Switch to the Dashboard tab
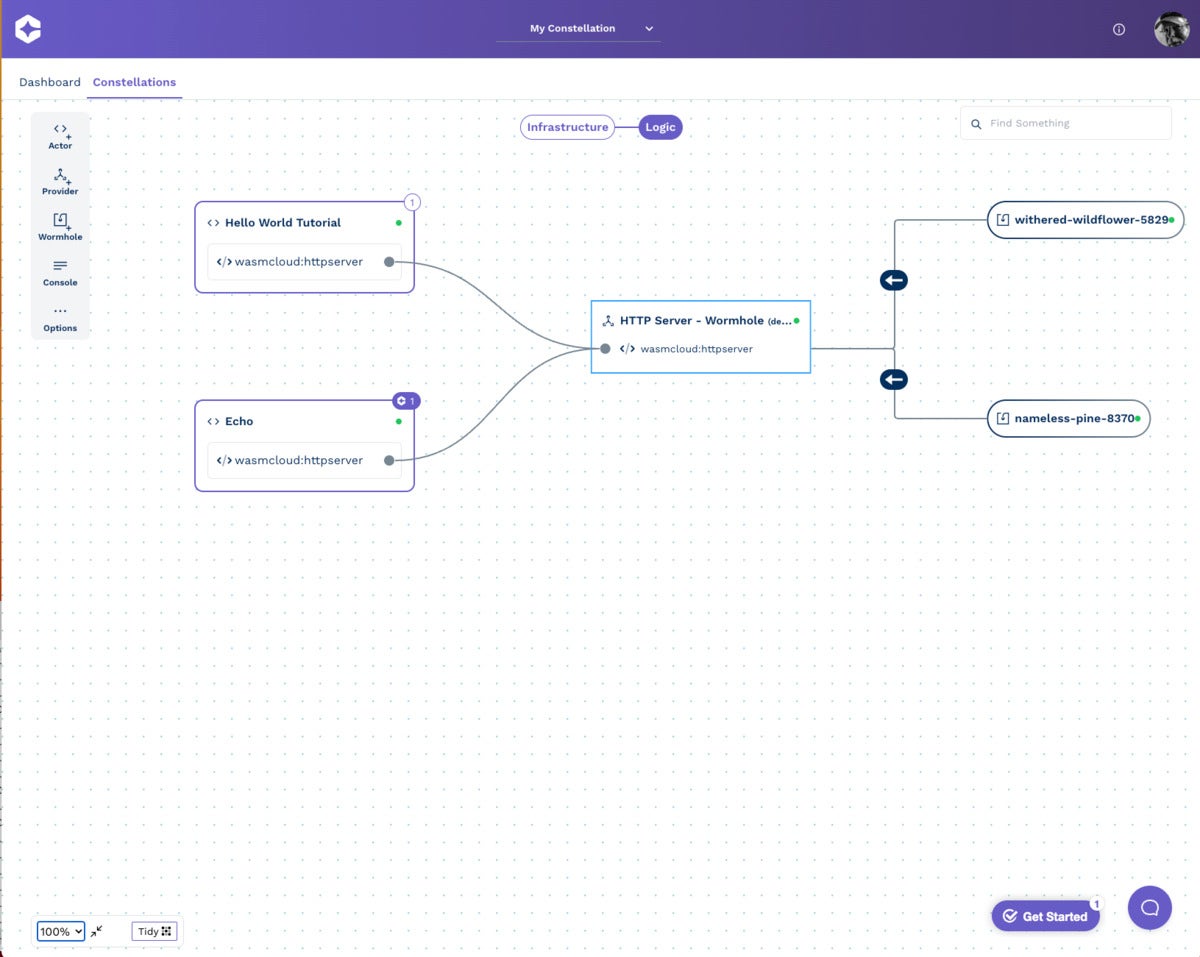 point(50,82)
